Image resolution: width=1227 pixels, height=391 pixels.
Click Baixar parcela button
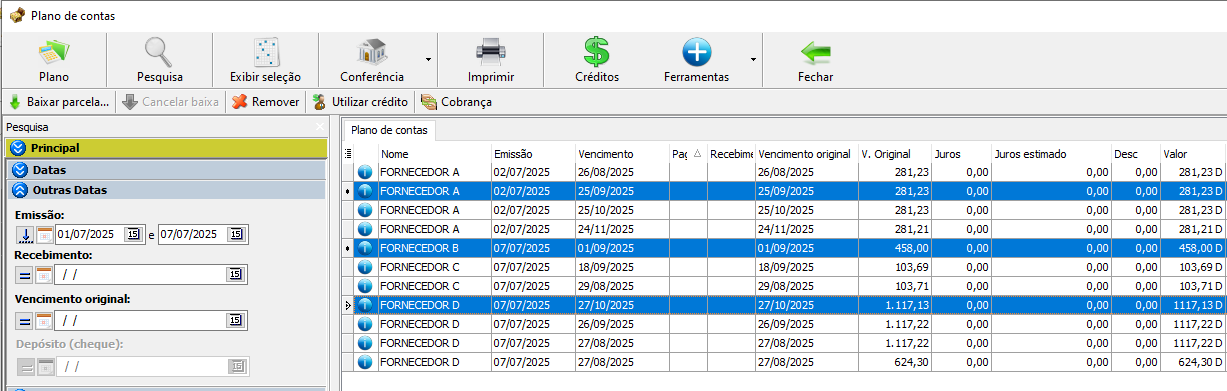pyautogui.click(x=59, y=102)
